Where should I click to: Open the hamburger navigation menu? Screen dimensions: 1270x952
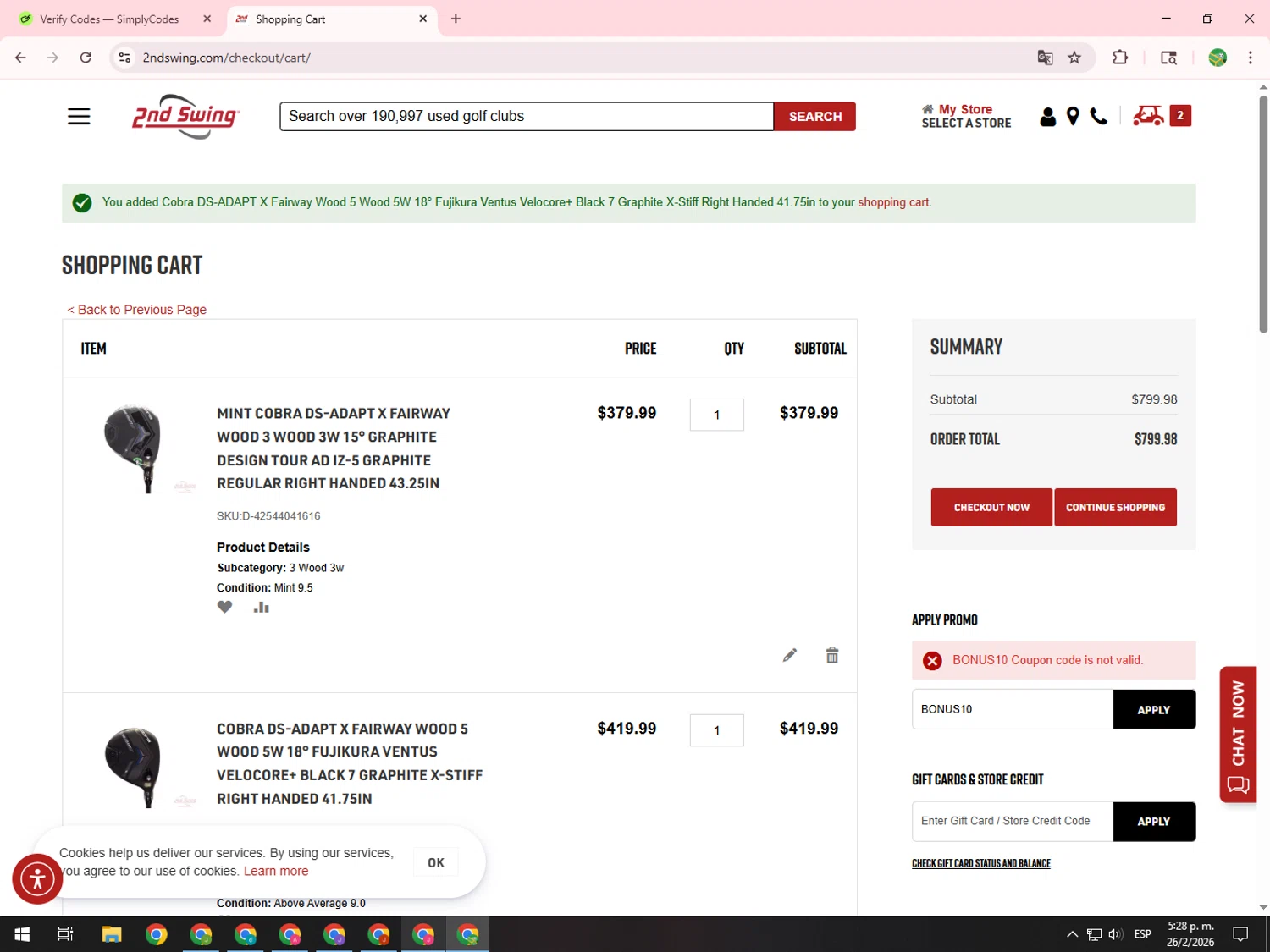tap(79, 116)
